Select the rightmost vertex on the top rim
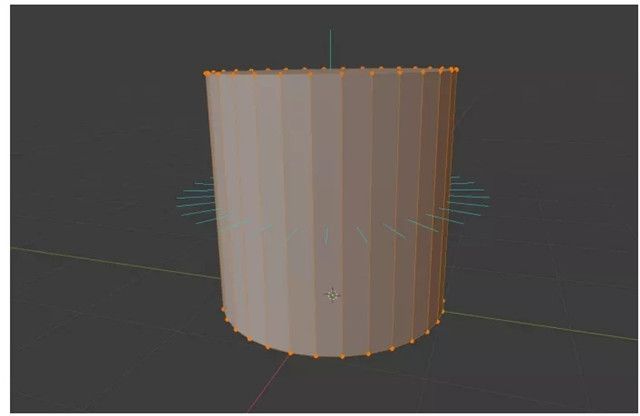This screenshot has width=640, height=416. click(x=457, y=70)
